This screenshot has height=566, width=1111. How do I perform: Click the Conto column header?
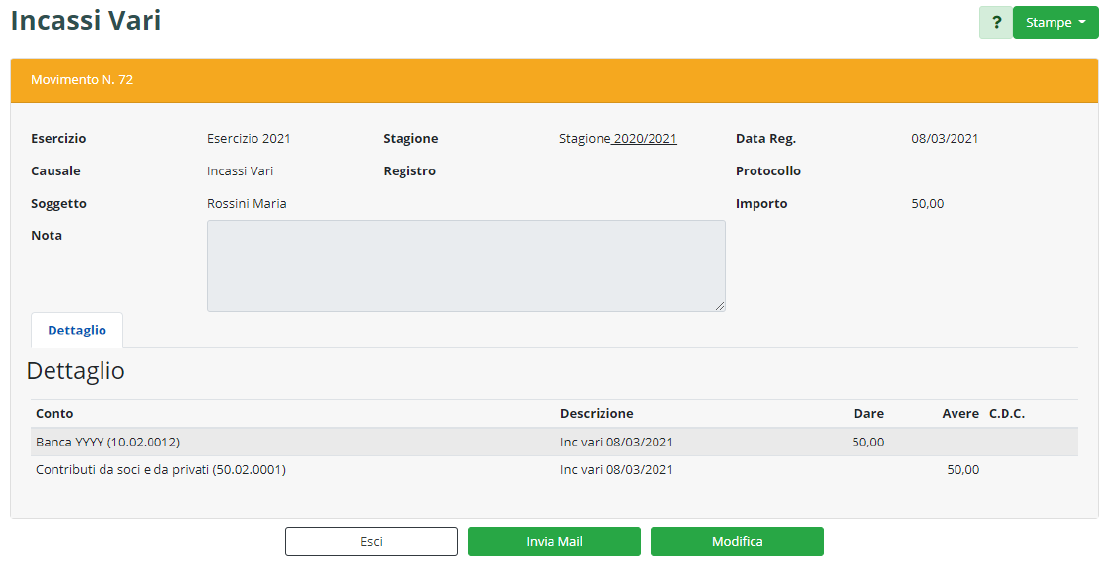click(55, 414)
